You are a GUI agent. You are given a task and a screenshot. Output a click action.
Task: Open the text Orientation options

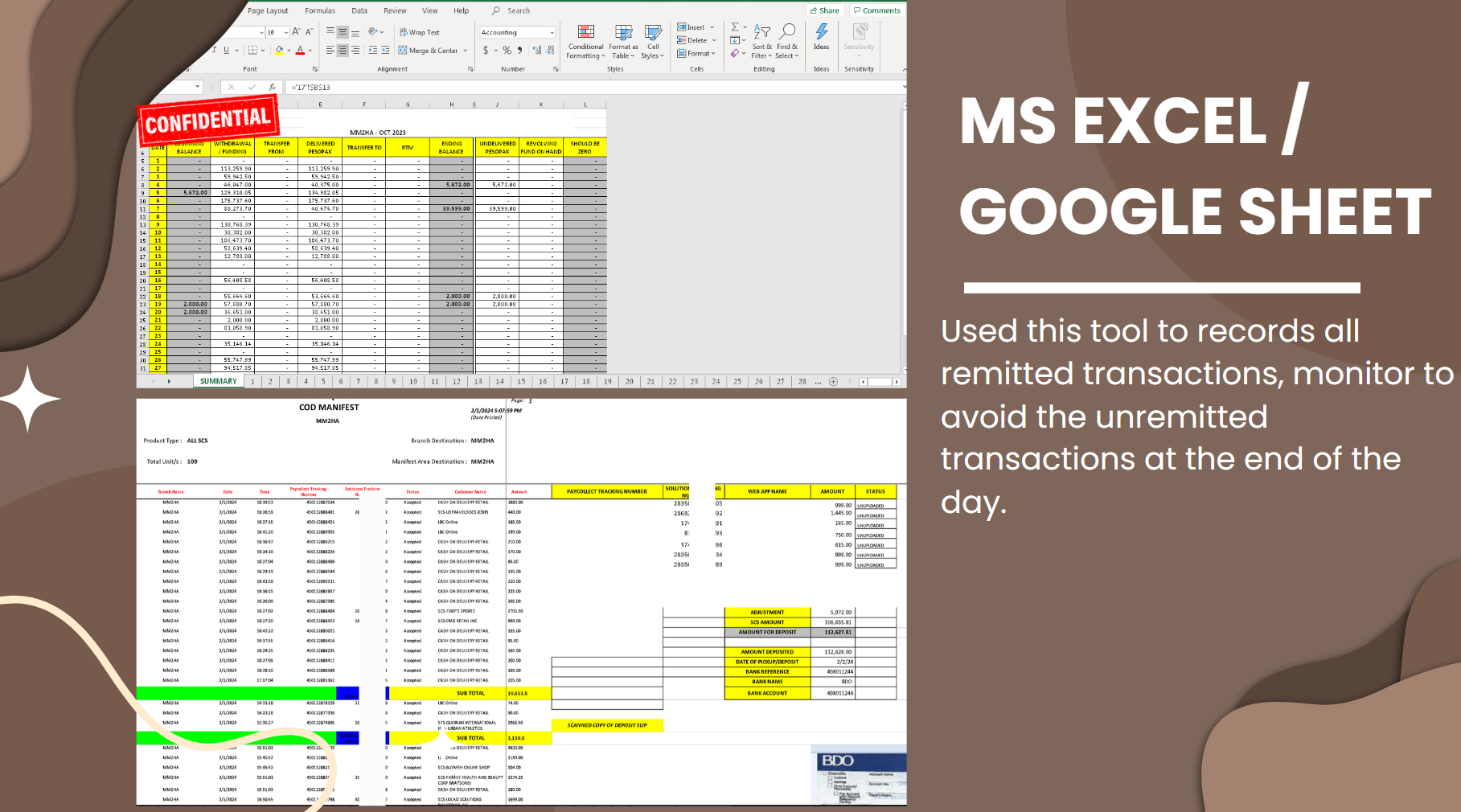(x=374, y=32)
